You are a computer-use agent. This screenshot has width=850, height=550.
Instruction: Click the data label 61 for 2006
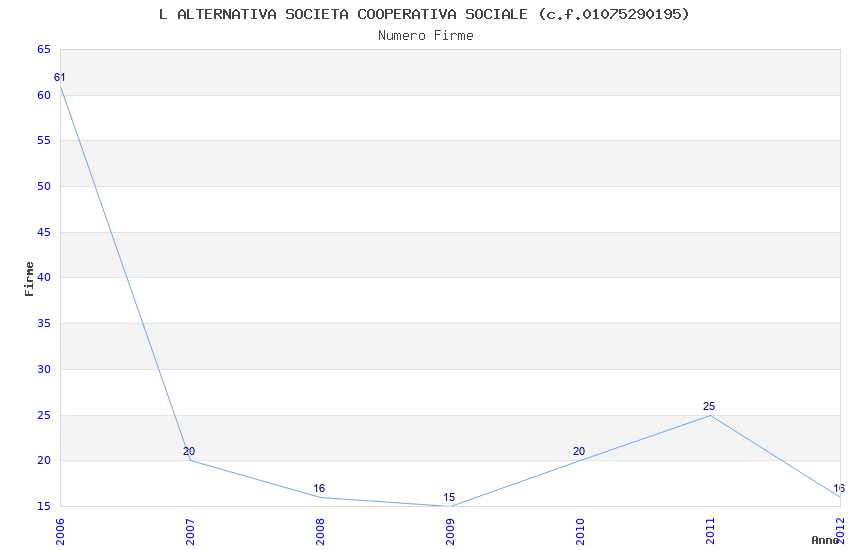(x=59, y=77)
